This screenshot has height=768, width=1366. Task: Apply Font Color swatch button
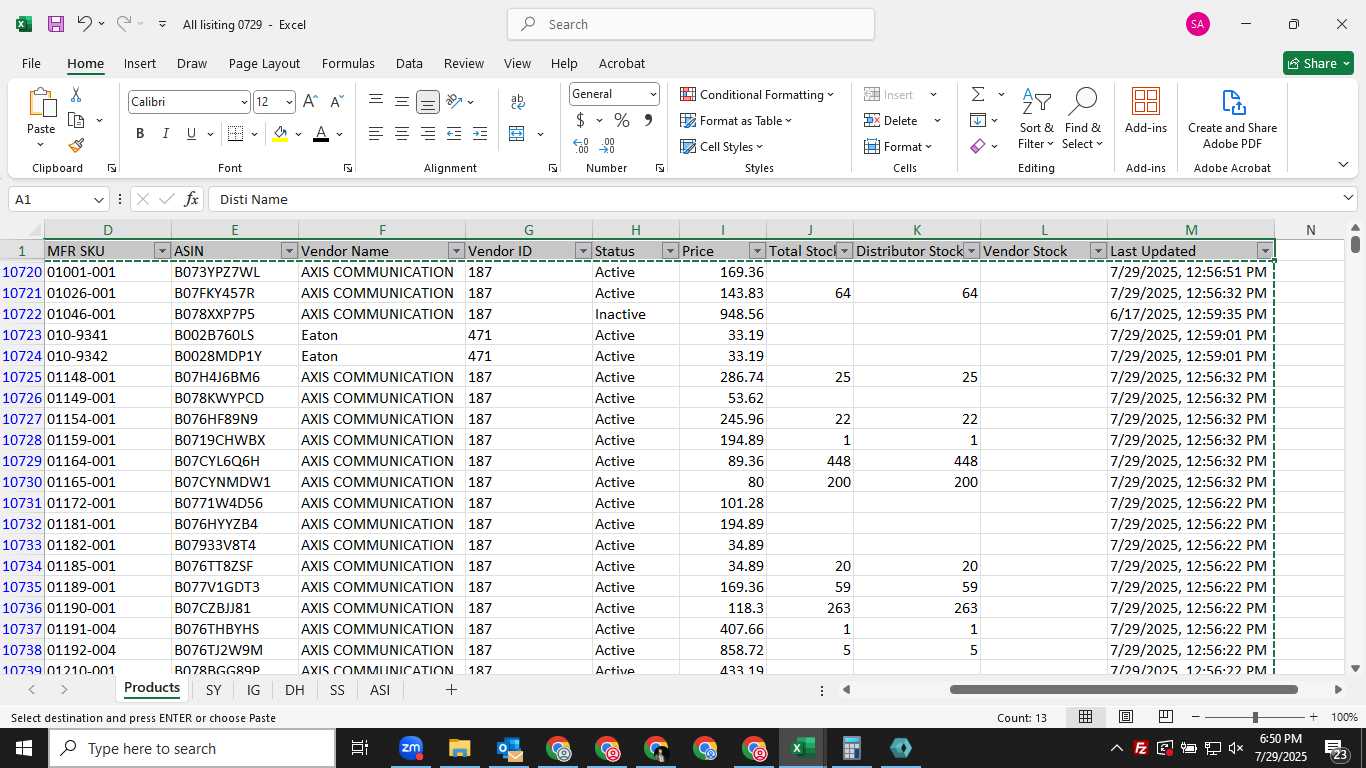click(x=321, y=134)
